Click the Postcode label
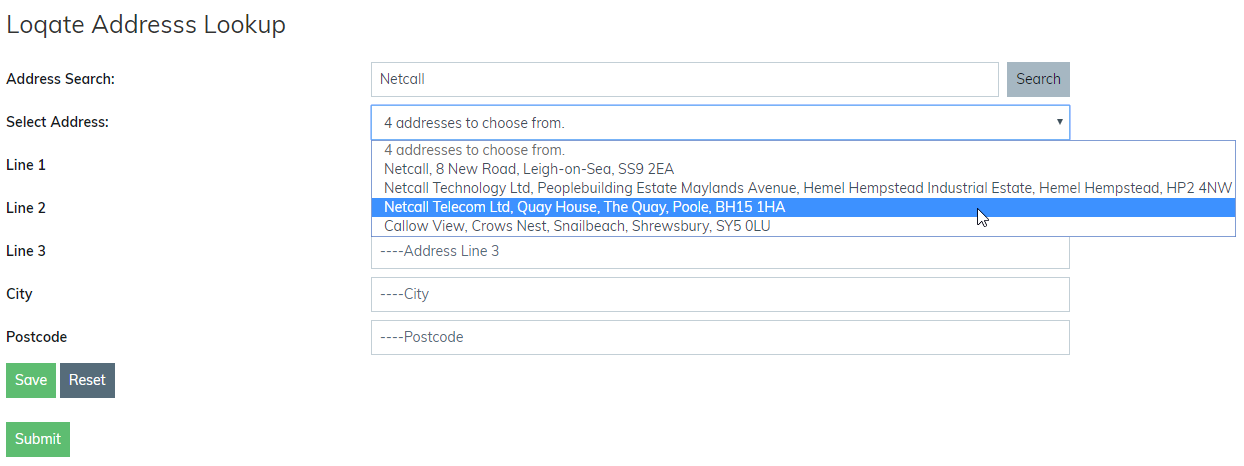The height and width of the screenshot is (466, 1244). [x=37, y=337]
